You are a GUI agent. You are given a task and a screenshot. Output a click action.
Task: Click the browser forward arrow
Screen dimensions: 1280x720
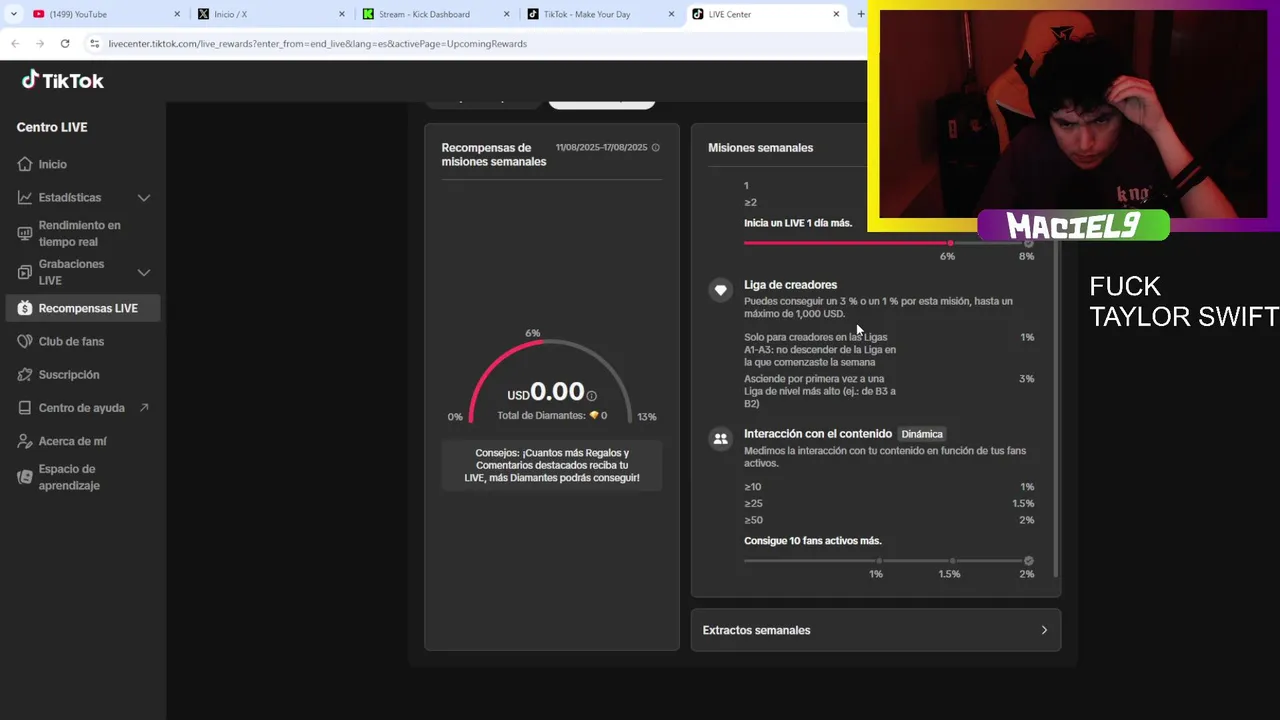(x=39, y=44)
